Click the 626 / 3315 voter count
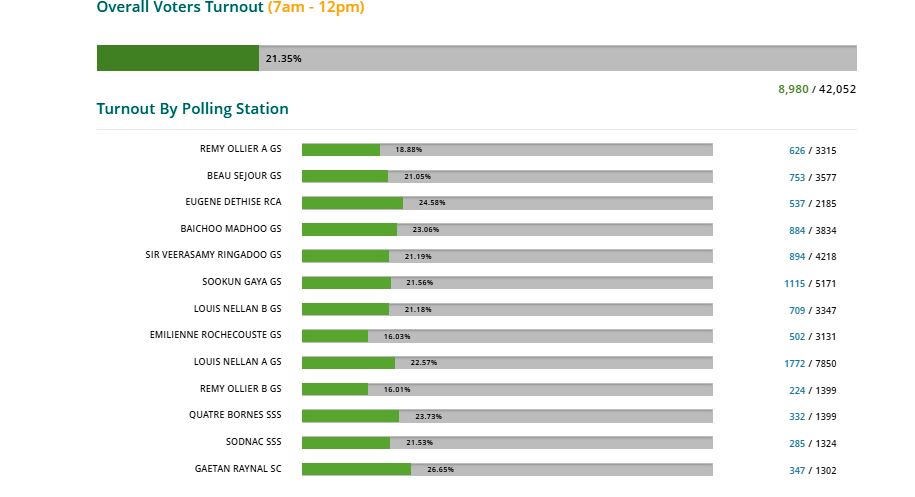The height and width of the screenshot is (497, 915). 812,150
